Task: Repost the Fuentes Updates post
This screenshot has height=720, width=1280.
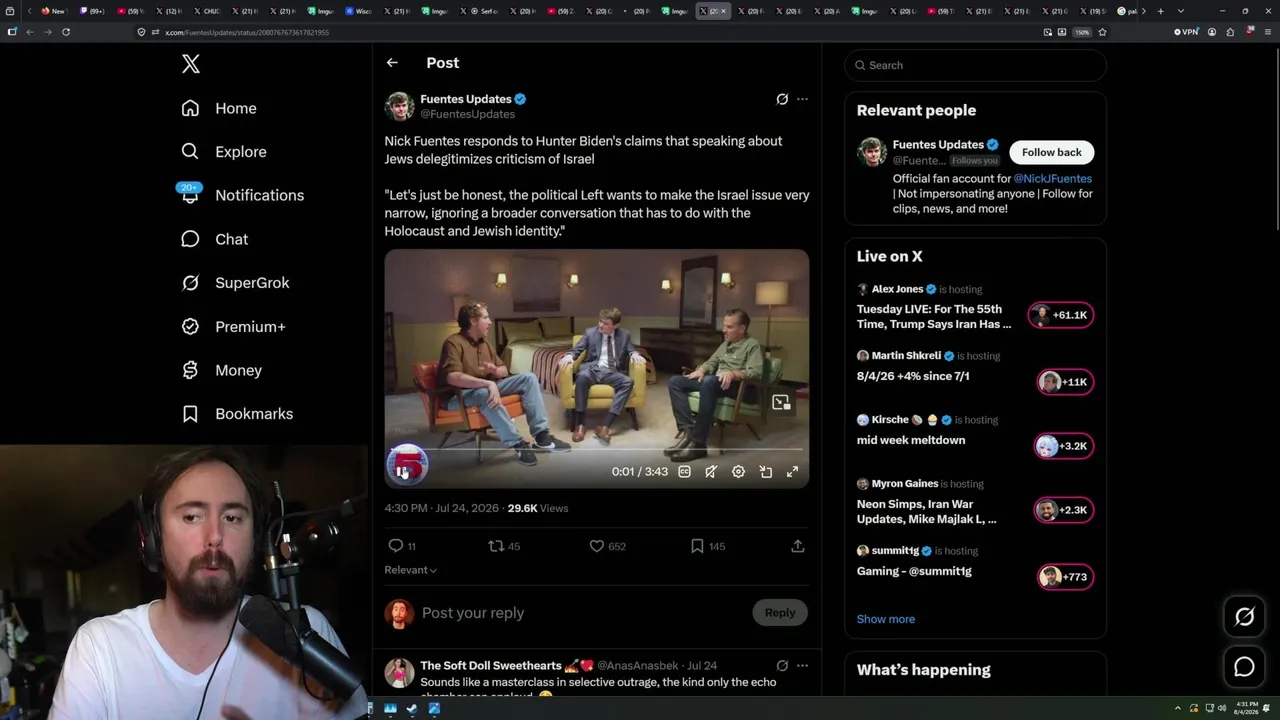Action: coord(496,546)
